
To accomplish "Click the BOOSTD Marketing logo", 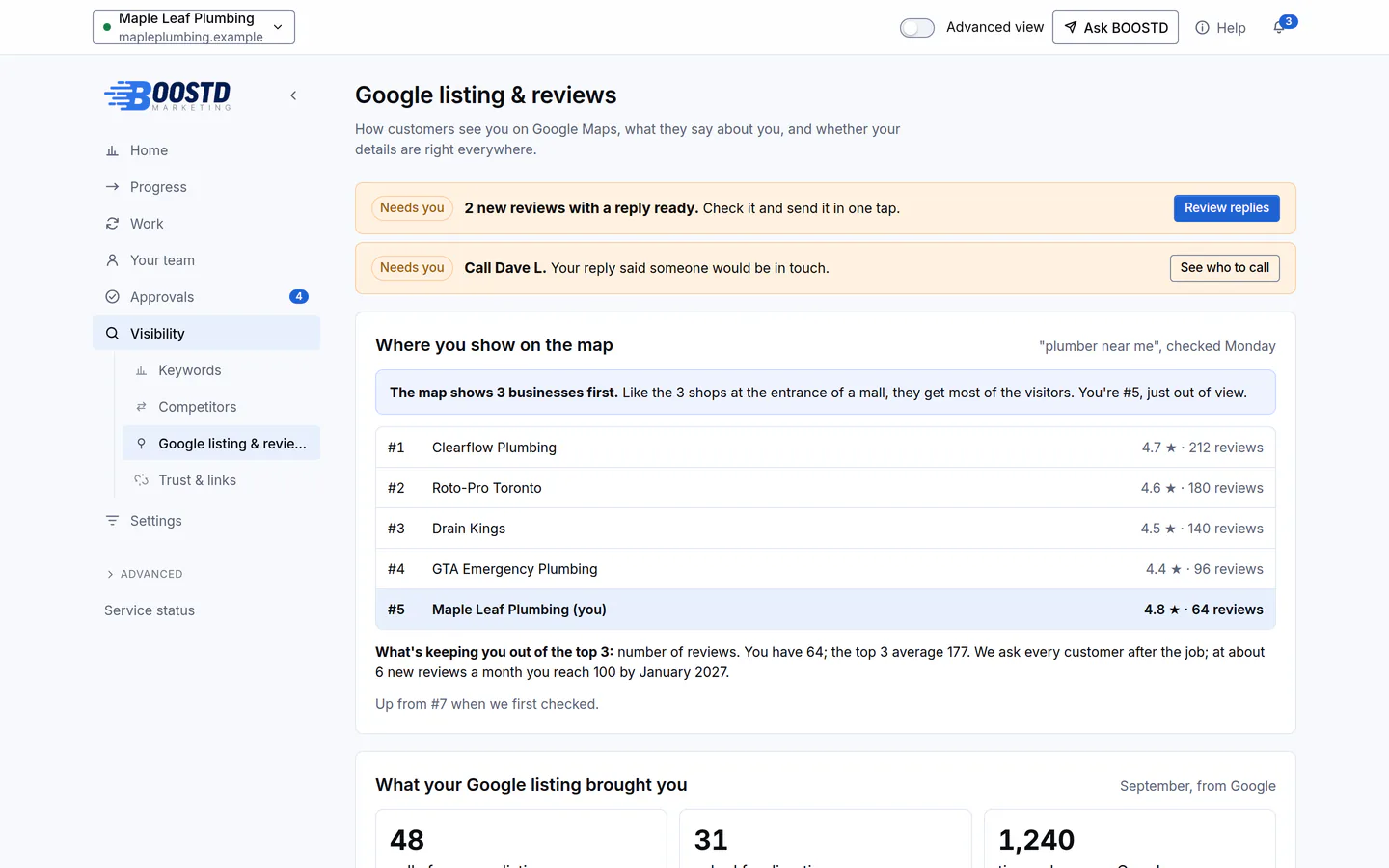I will click(168, 95).
